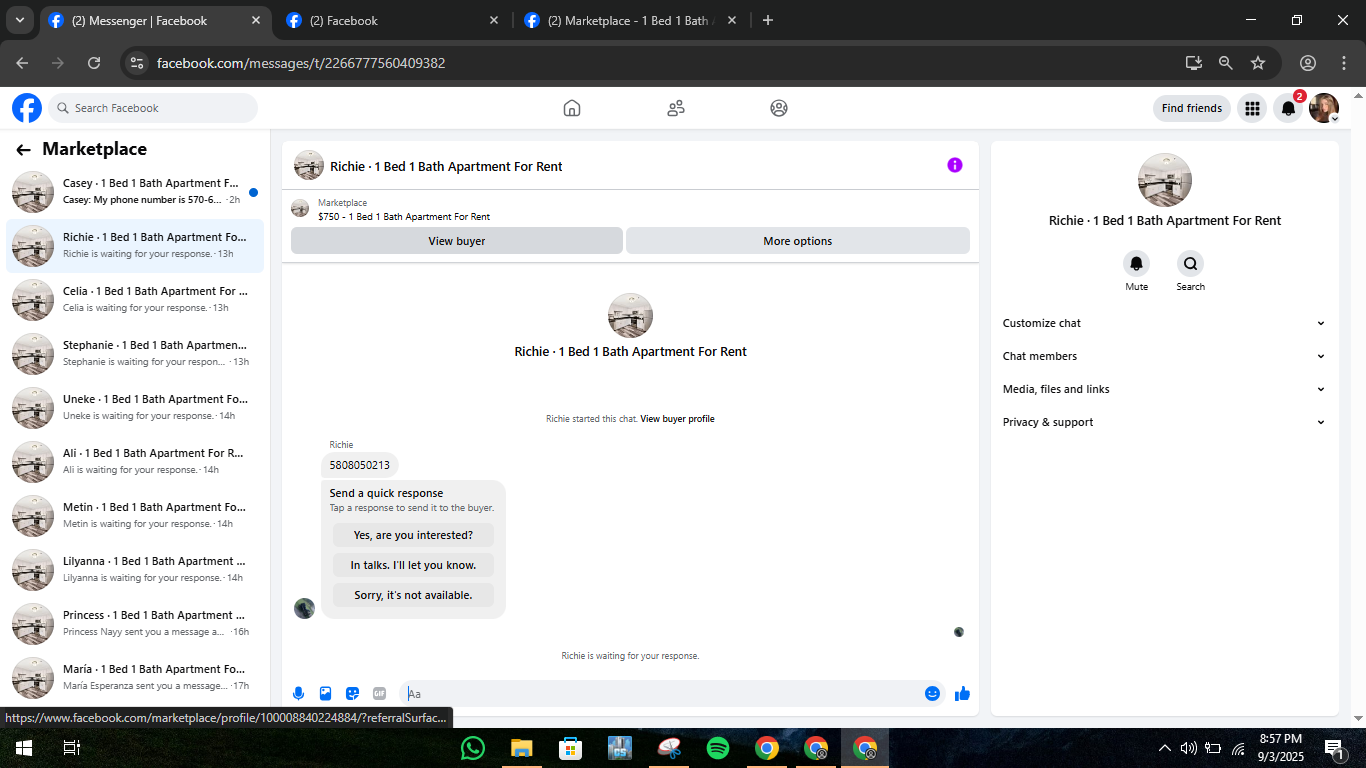Open the Chrome profile icon
The image size is (1366, 768).
[x=1307, y=63]
